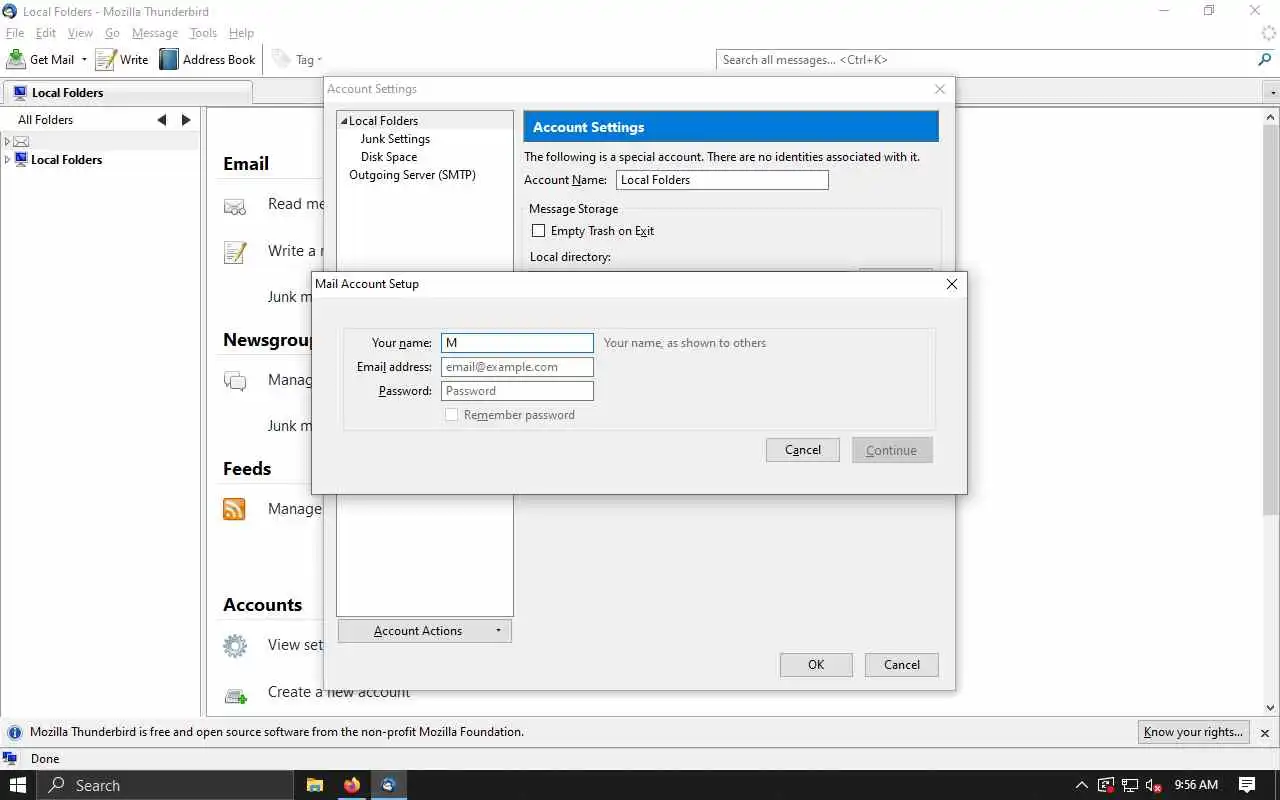Close the Mail Account Setup dialog
This screenshot has width=1280, height=800.
click(951, 284)
